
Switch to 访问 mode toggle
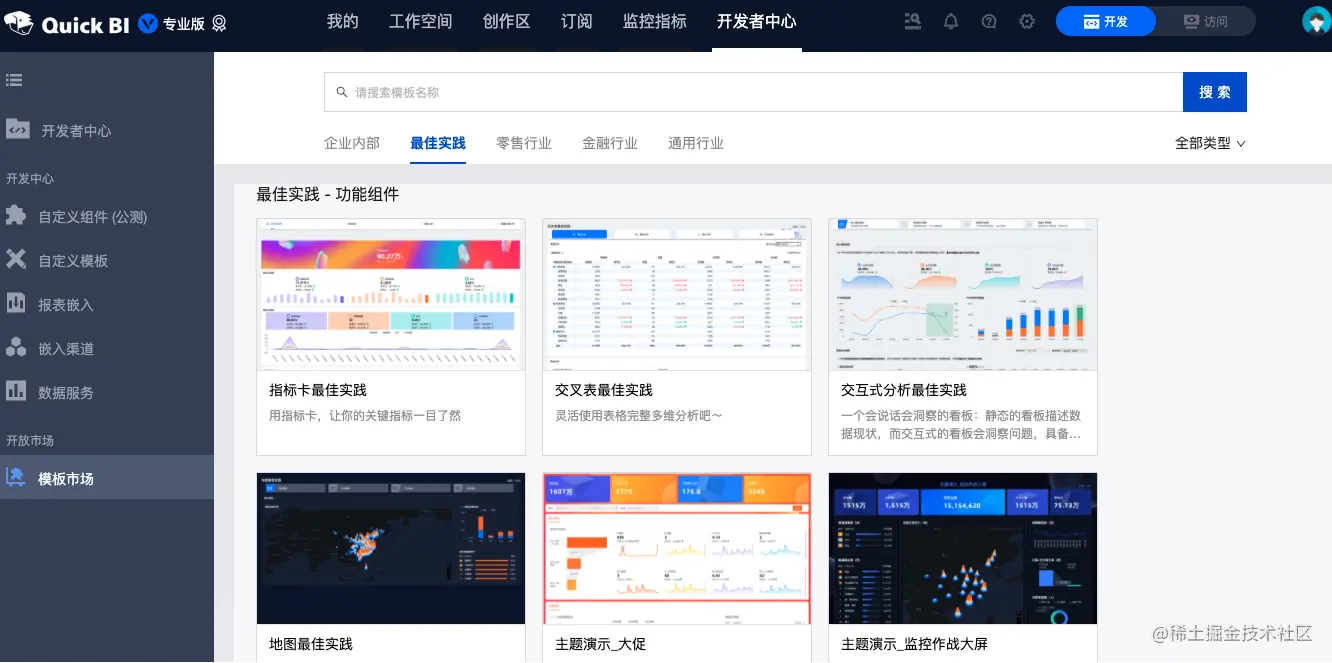click(1205, 21)
